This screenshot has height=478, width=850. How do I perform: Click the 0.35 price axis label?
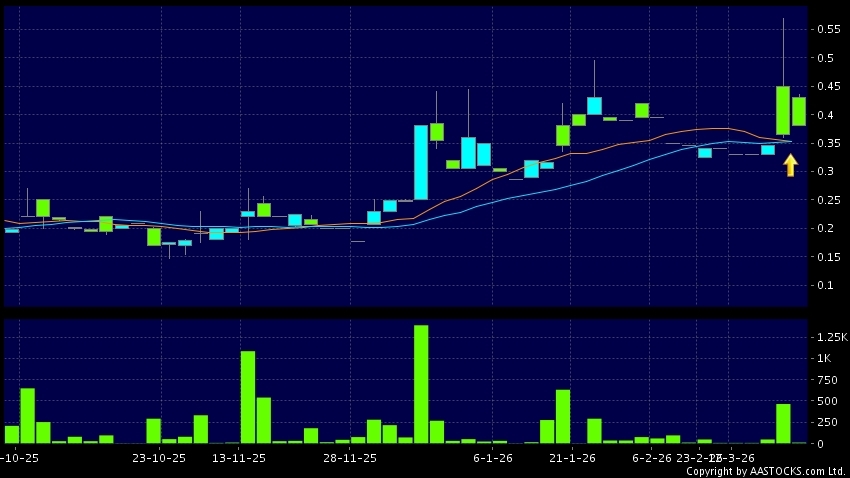[x=826, y=143]
